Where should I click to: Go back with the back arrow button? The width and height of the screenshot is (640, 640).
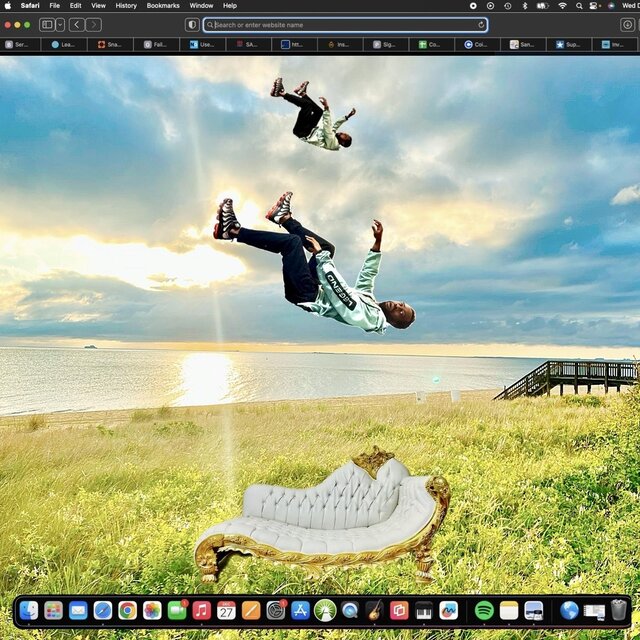77,25
